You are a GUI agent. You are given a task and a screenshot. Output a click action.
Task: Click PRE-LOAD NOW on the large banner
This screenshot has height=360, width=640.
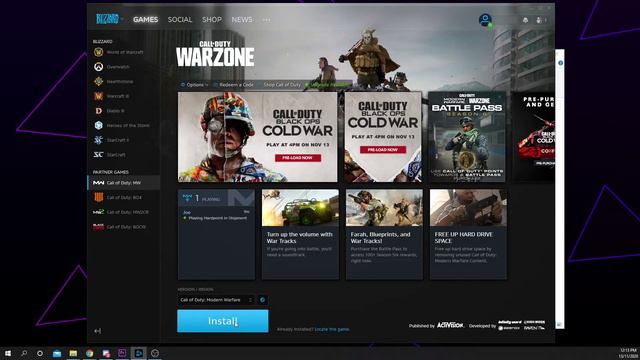pos(298,158)
